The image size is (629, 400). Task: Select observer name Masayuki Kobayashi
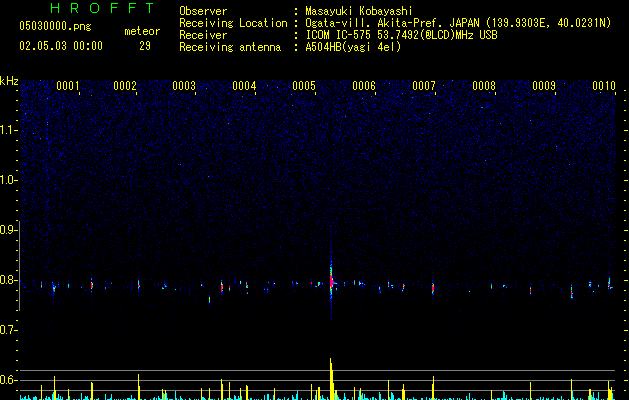coord(359,11)
